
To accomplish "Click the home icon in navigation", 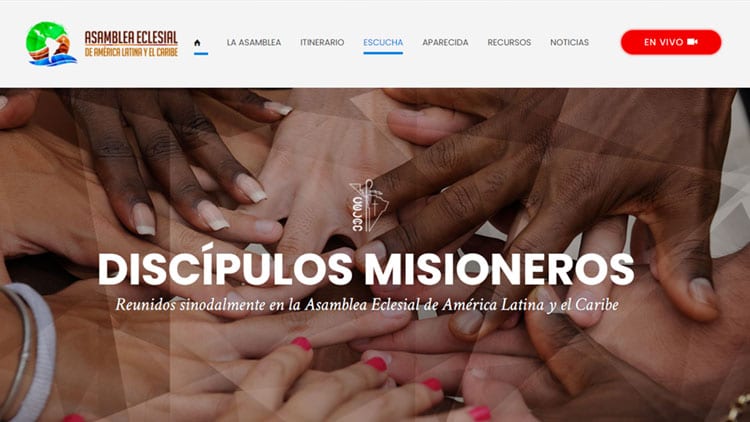I will pyautogui.click(x=197, y=43).
